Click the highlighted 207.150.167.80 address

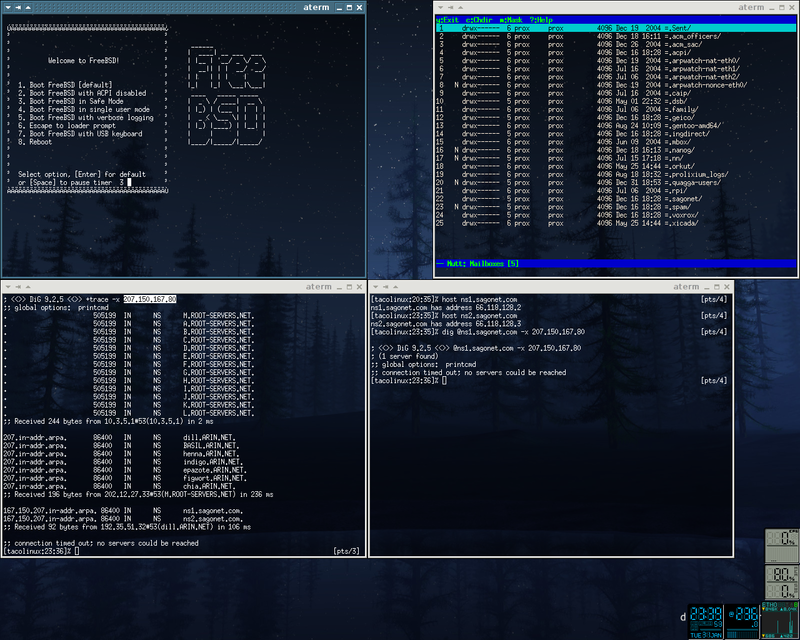150,299
